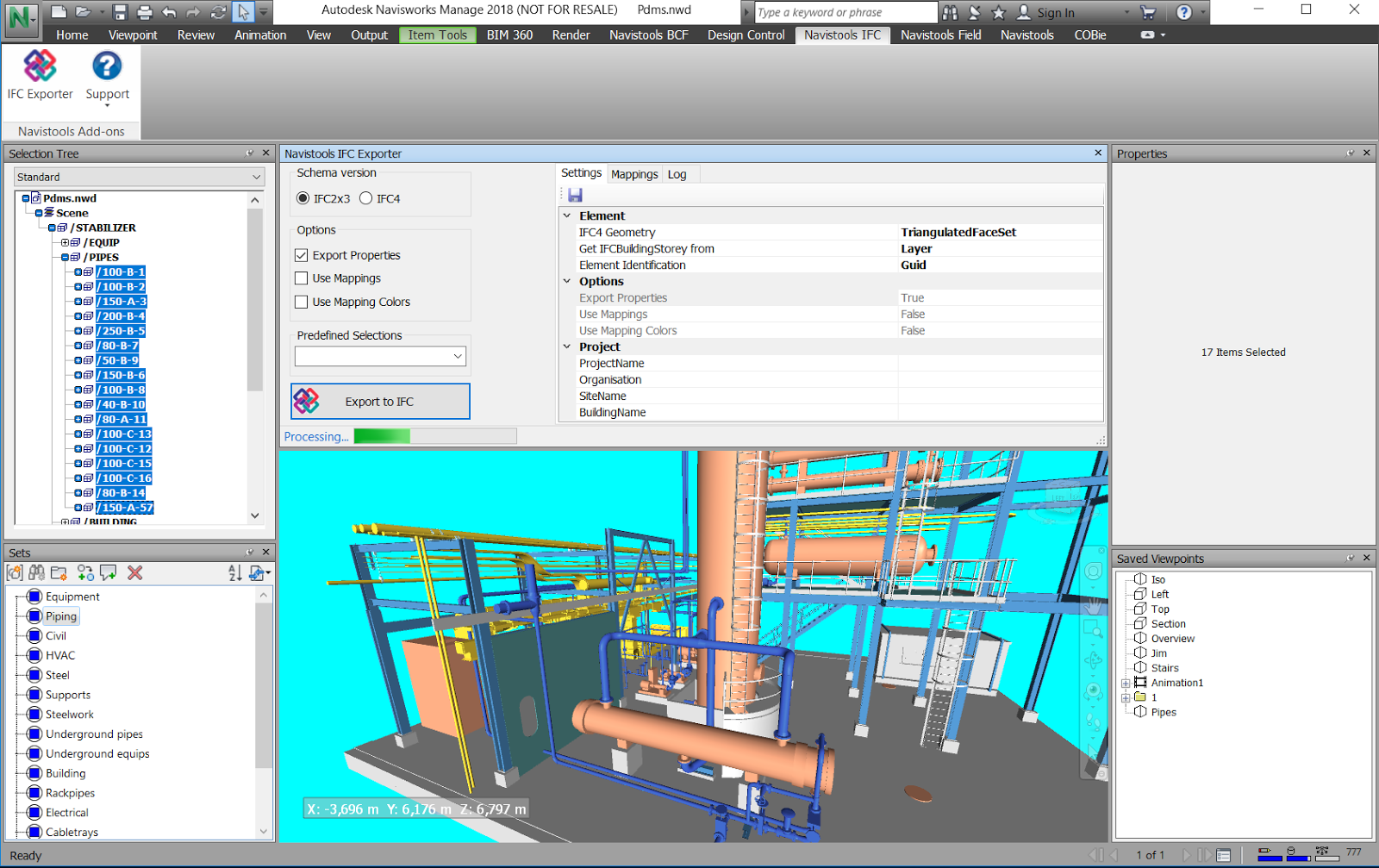Toggle auto-hide pin on Selection Tree panel

pos(250,153)
